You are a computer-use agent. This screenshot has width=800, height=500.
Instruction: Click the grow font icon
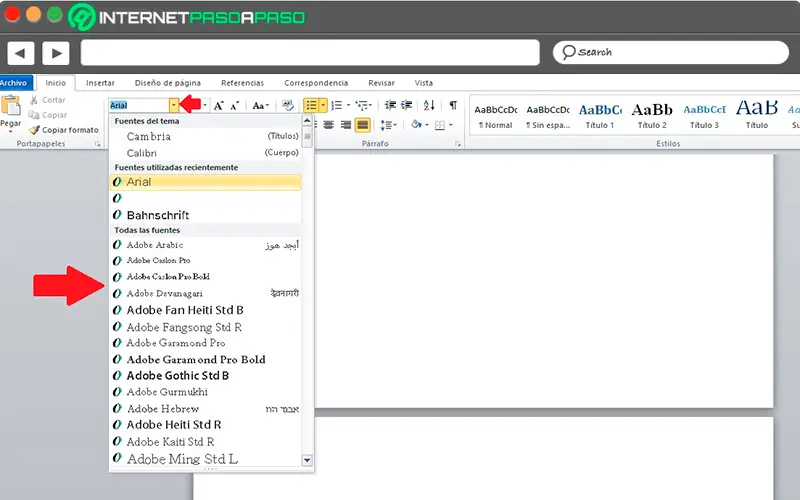click(x=218, y=106)
